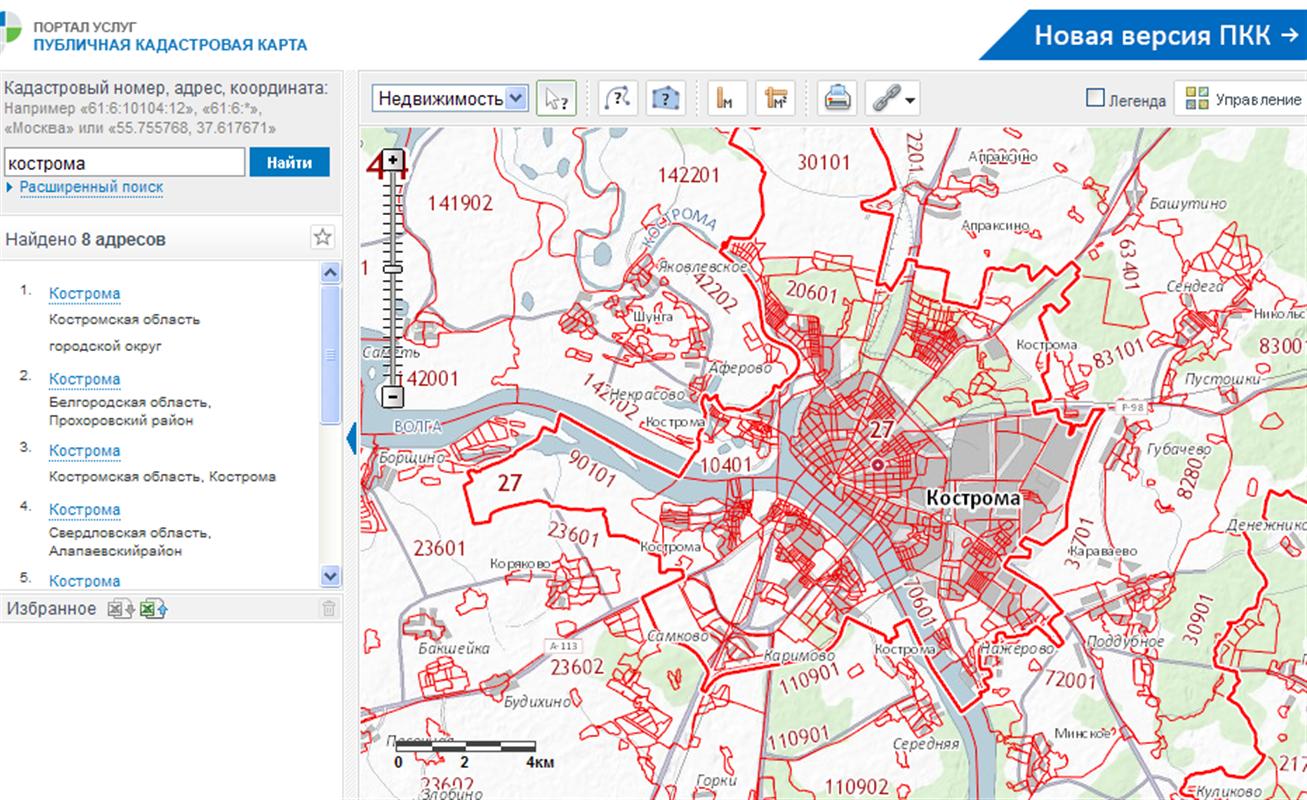Open result 2 Кострома, Белгородская область
This screenshot has width=1307, height=800.
tap(85, 379)
